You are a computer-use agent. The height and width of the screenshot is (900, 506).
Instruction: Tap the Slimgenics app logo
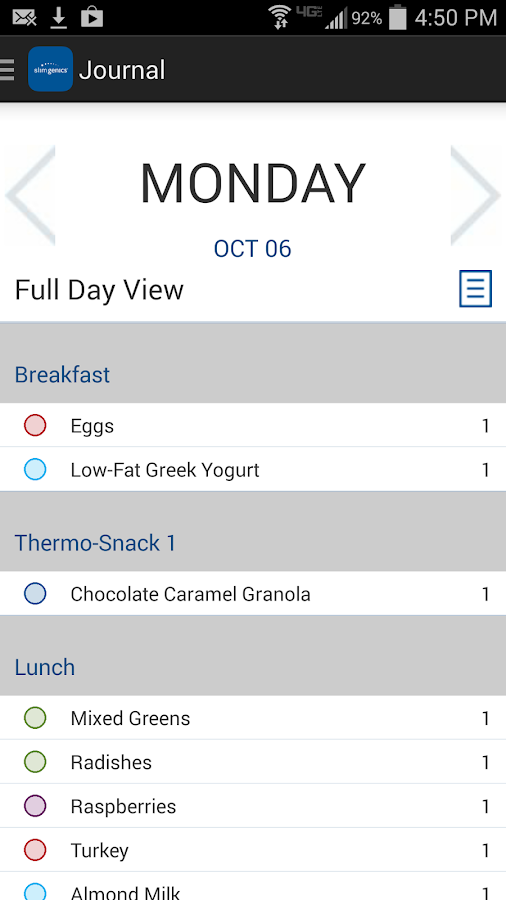click(50, 69)
